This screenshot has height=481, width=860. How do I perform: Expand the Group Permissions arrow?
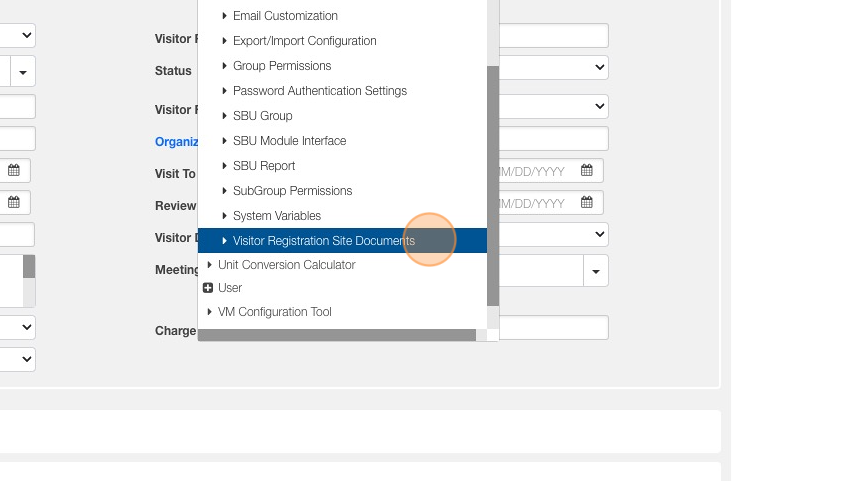click(224, 66)
